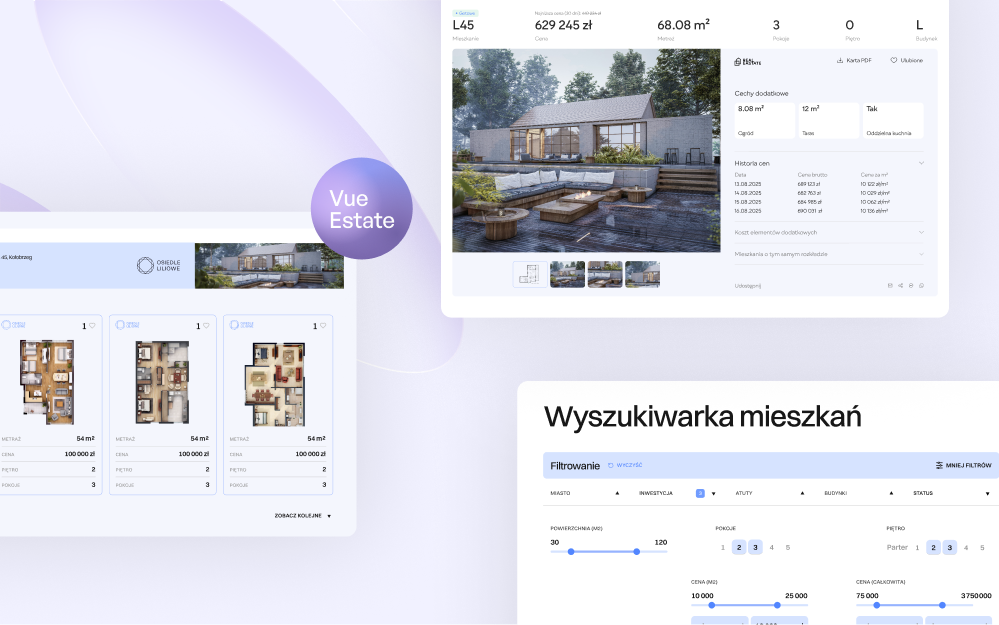Expand Koszt elementów dodatkowych section

click(829, 233)
